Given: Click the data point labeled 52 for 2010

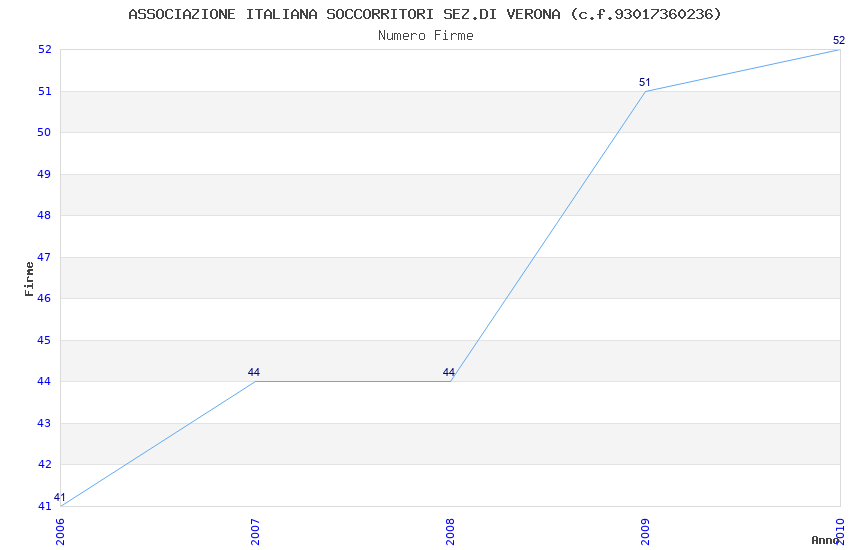Looking at the screenshot, I should coord(839,40).
